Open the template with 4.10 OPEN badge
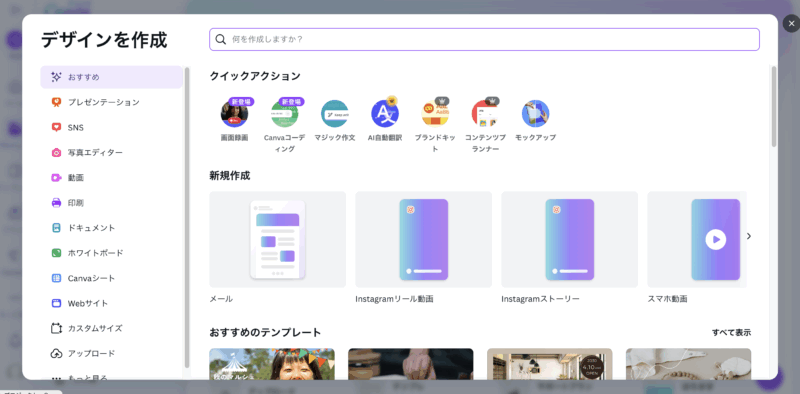Image resolution: width=800 pixels, height=394 pixels. 549,364
